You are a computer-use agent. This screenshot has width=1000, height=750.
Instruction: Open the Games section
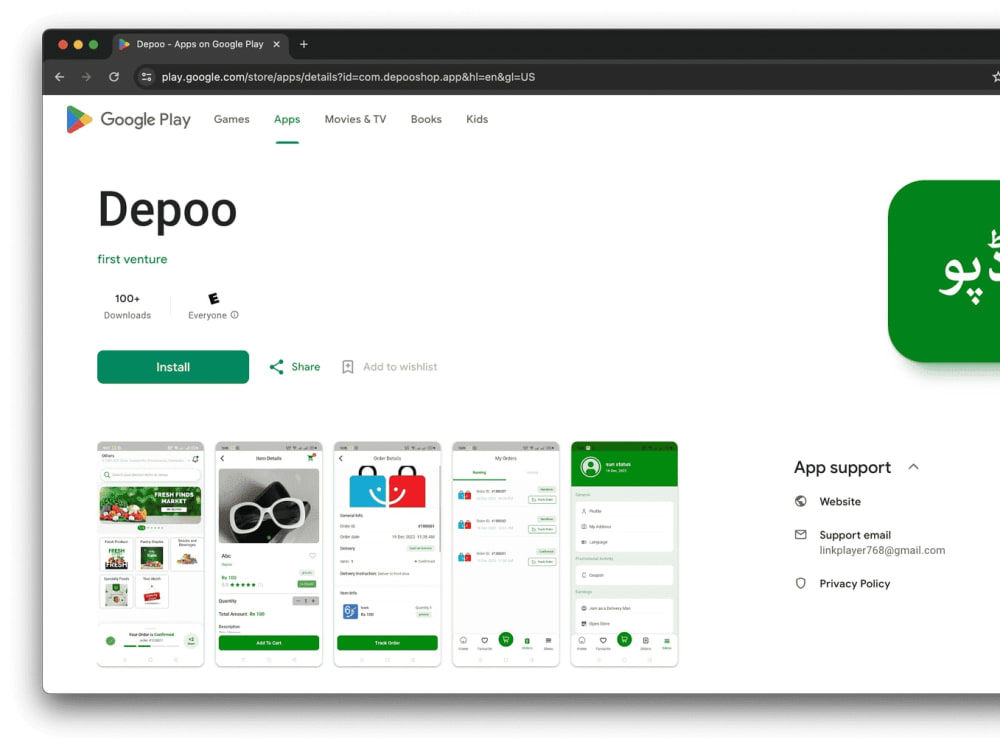coord(232,119)
